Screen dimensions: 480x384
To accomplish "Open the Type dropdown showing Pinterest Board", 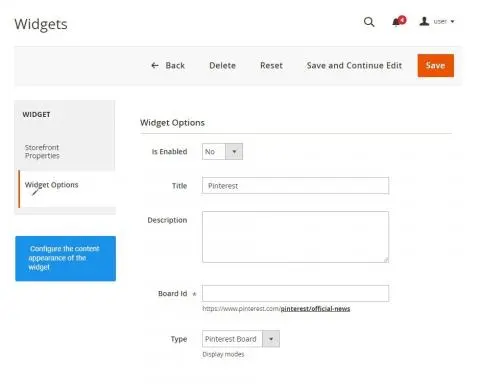I will tap(241, 339).
